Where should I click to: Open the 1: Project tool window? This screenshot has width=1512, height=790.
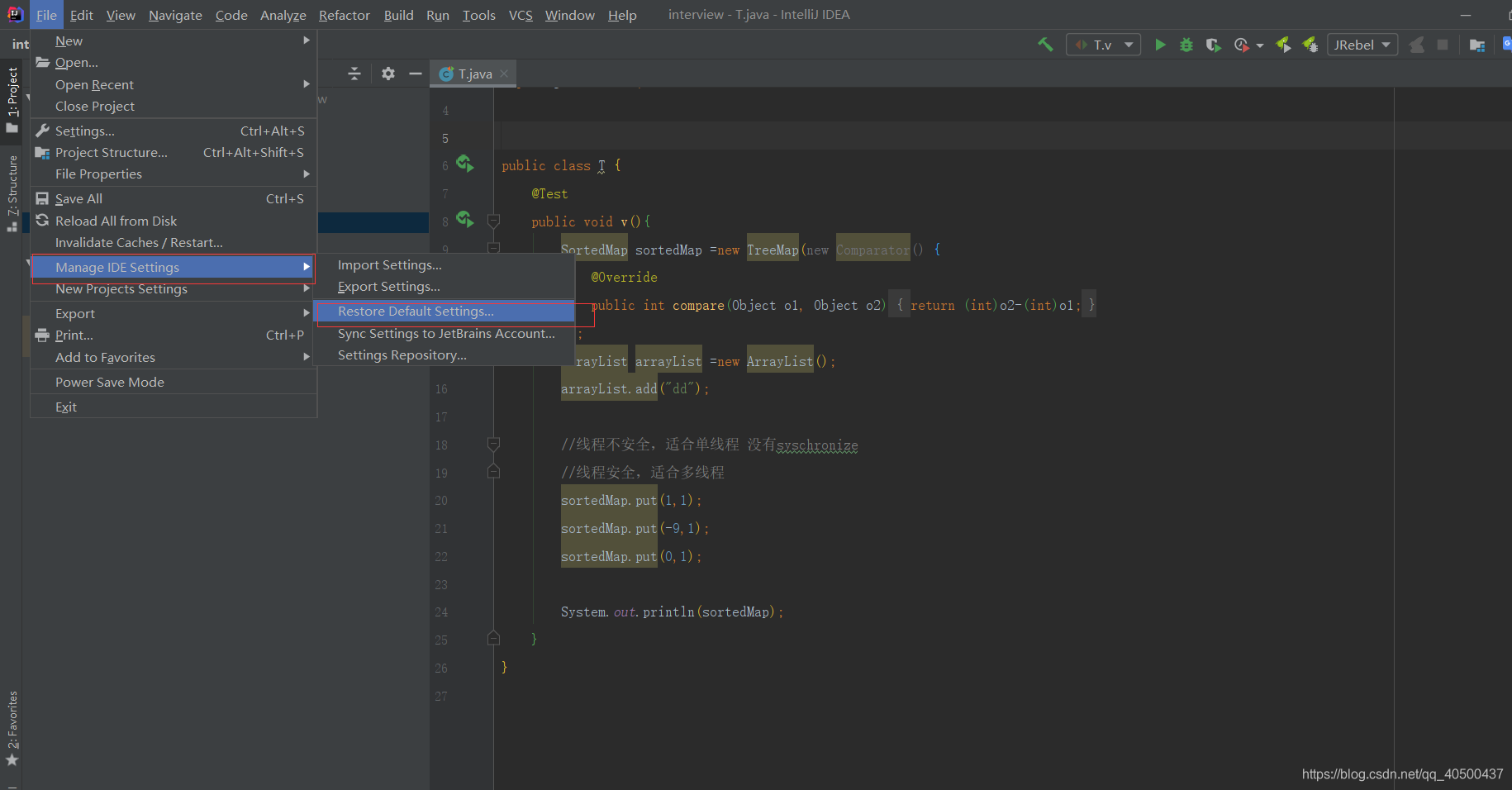[12, 99]
